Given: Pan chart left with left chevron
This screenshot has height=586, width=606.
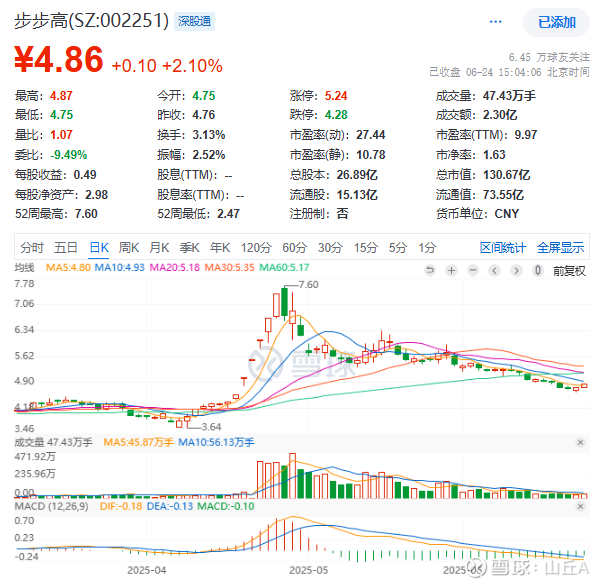Looking at the screenshot, I should pyautogui.click(x=494, y=270).
